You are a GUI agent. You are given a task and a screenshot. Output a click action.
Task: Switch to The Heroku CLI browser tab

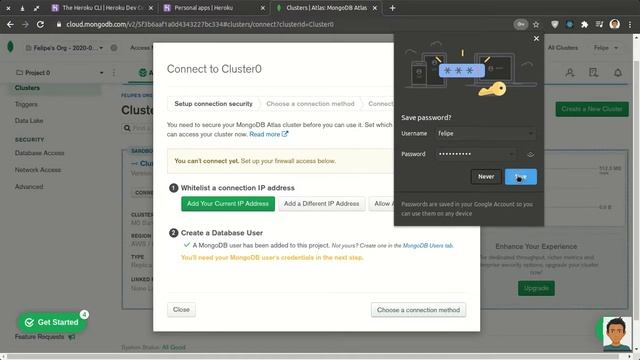pyautogui.click(x=103, y=8)
